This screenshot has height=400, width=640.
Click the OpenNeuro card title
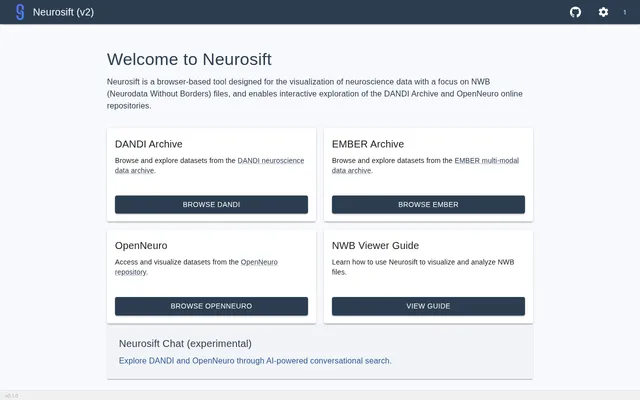(141, 246)
